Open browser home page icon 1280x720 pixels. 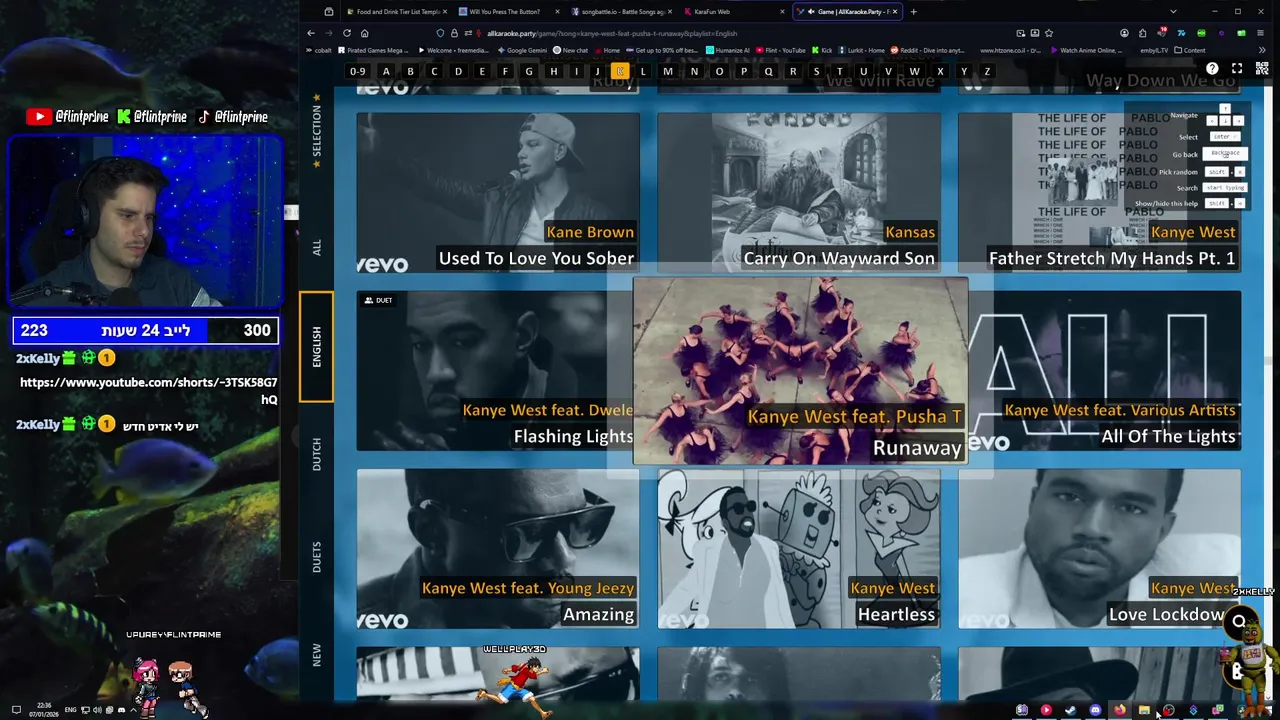[365, 33]
